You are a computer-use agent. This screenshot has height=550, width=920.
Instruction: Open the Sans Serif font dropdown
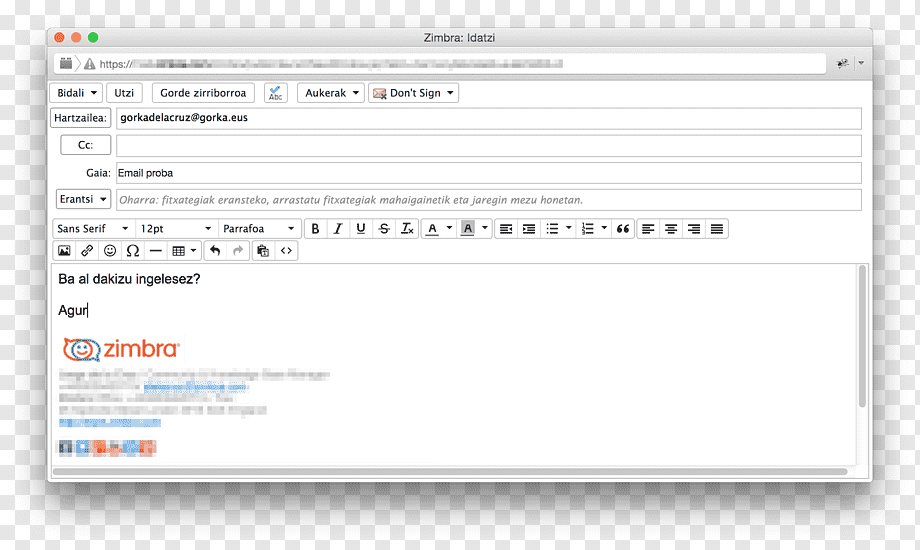[93, 229]
